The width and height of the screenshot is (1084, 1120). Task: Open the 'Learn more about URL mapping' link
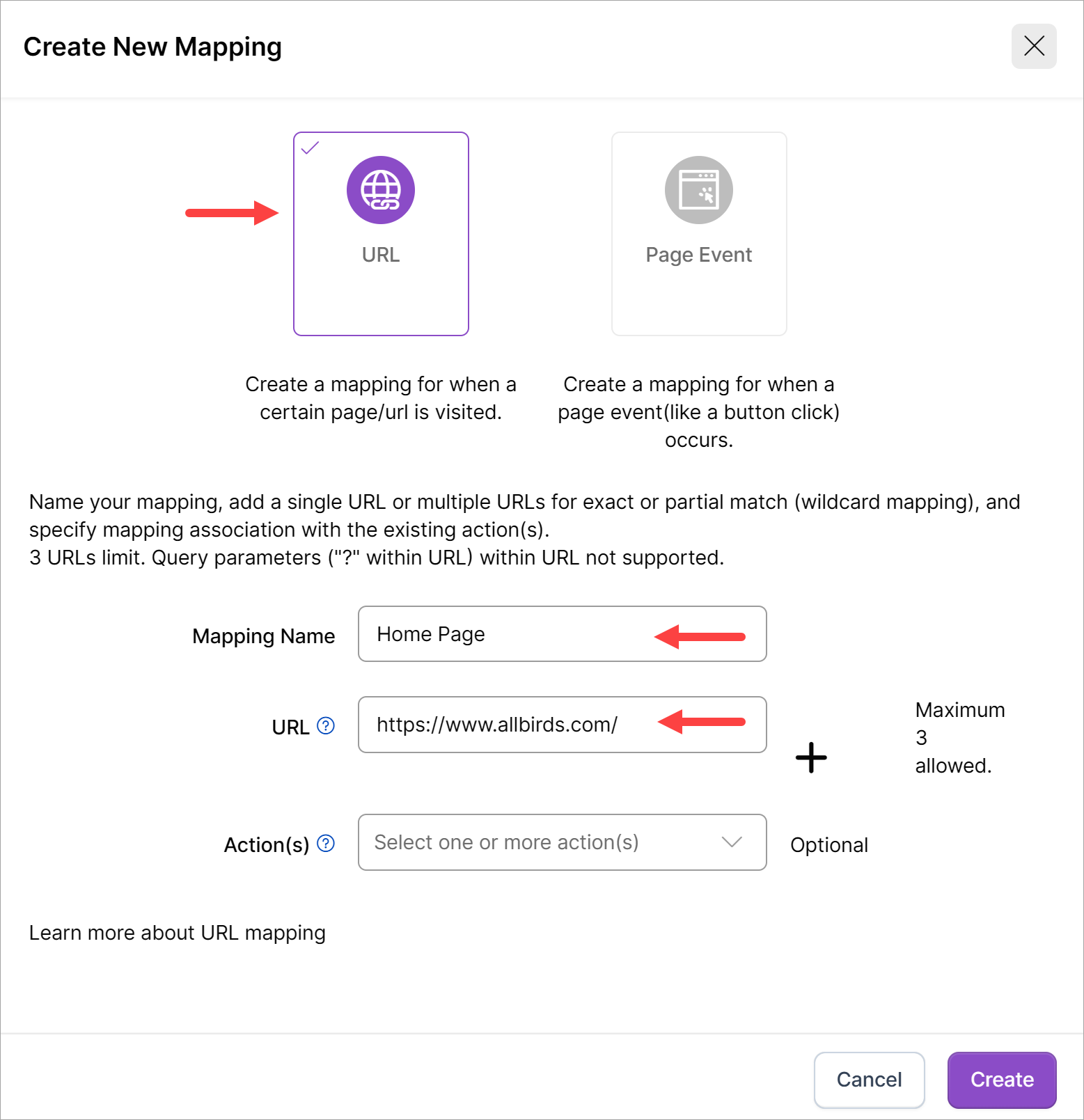coord(178,933)
